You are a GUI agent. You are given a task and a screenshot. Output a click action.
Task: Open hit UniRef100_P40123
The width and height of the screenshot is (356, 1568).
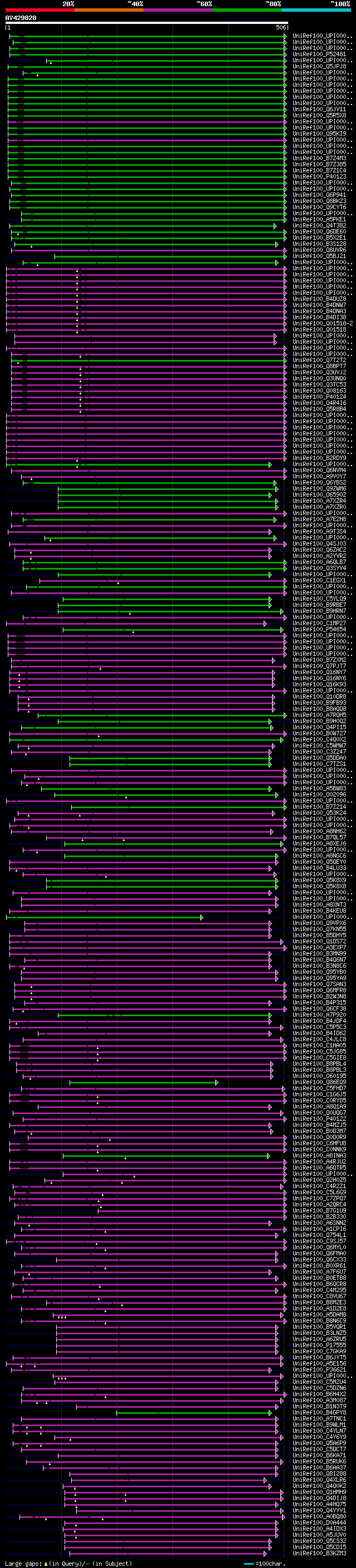[319, 176]
